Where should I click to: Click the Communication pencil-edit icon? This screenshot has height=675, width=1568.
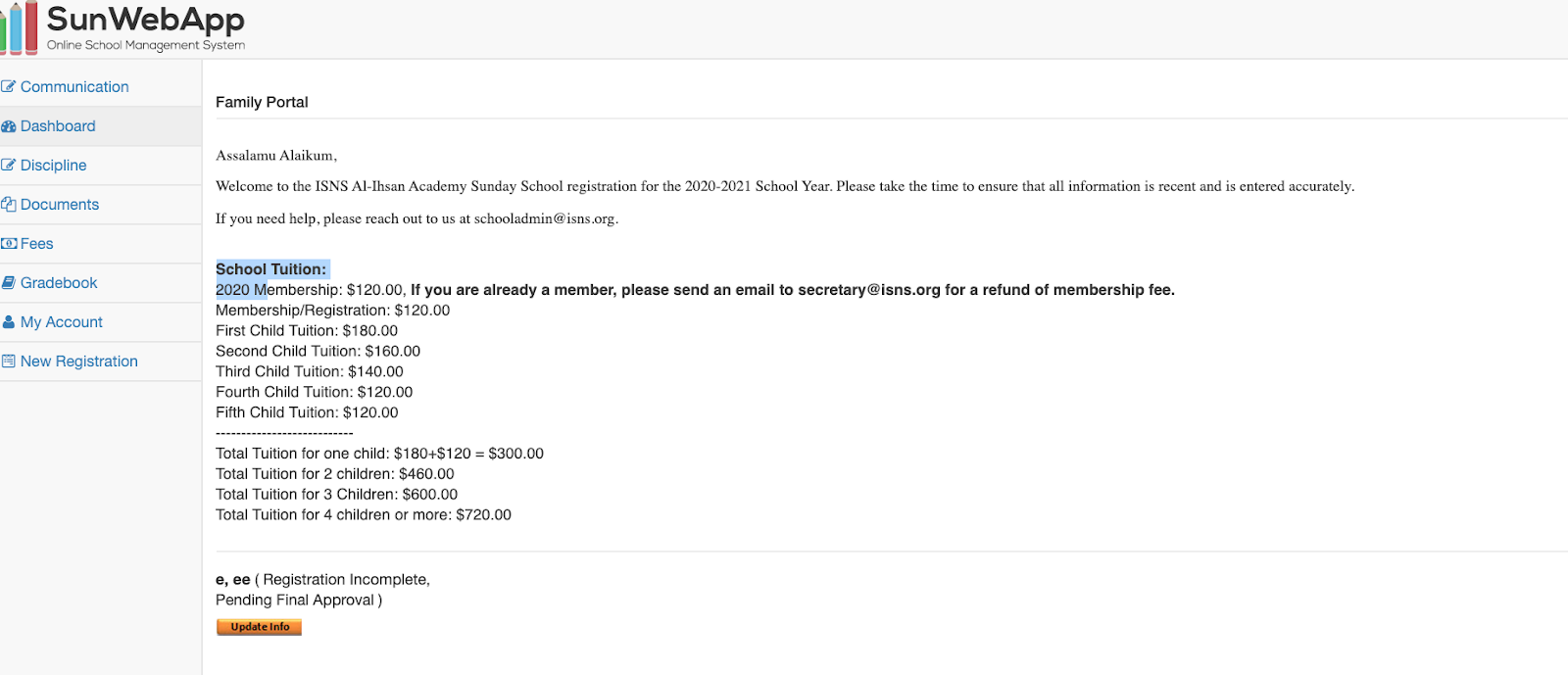pos(8,86)
